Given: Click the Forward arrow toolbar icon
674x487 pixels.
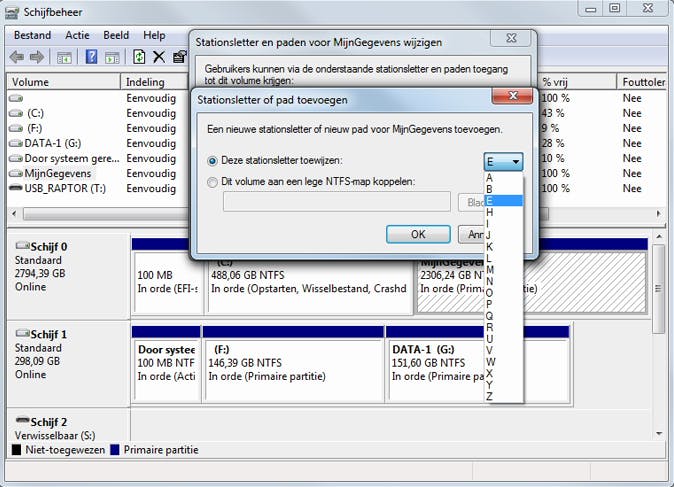Looking at the screenshot, I should (37, 57).
